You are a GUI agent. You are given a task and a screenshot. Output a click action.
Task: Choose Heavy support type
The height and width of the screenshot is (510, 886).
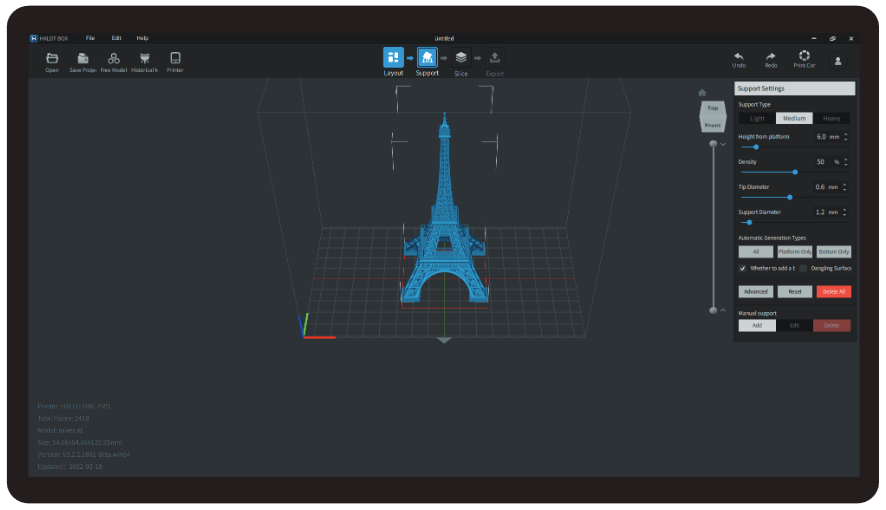point(831,119)
